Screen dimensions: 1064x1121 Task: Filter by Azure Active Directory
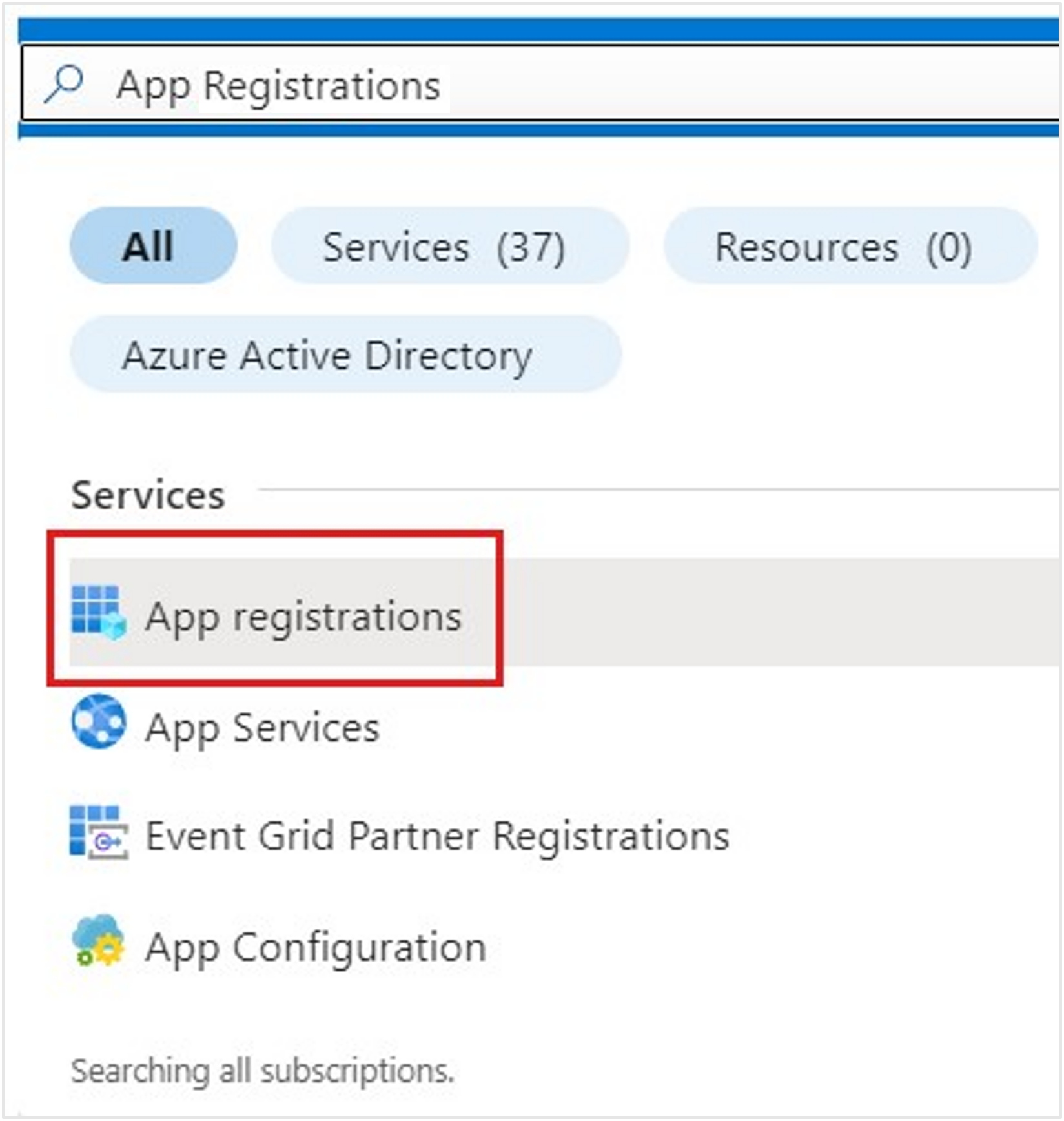click(x=345, y=354)
